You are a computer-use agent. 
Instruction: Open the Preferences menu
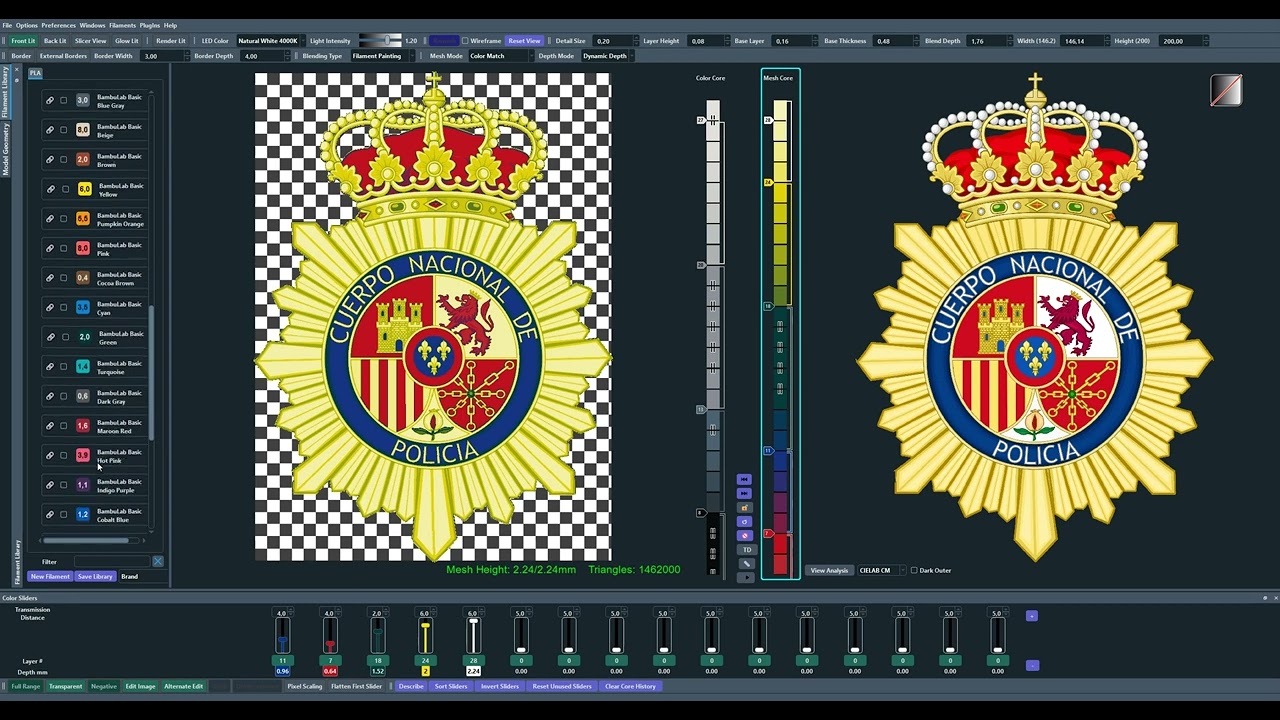pos(58,25)
